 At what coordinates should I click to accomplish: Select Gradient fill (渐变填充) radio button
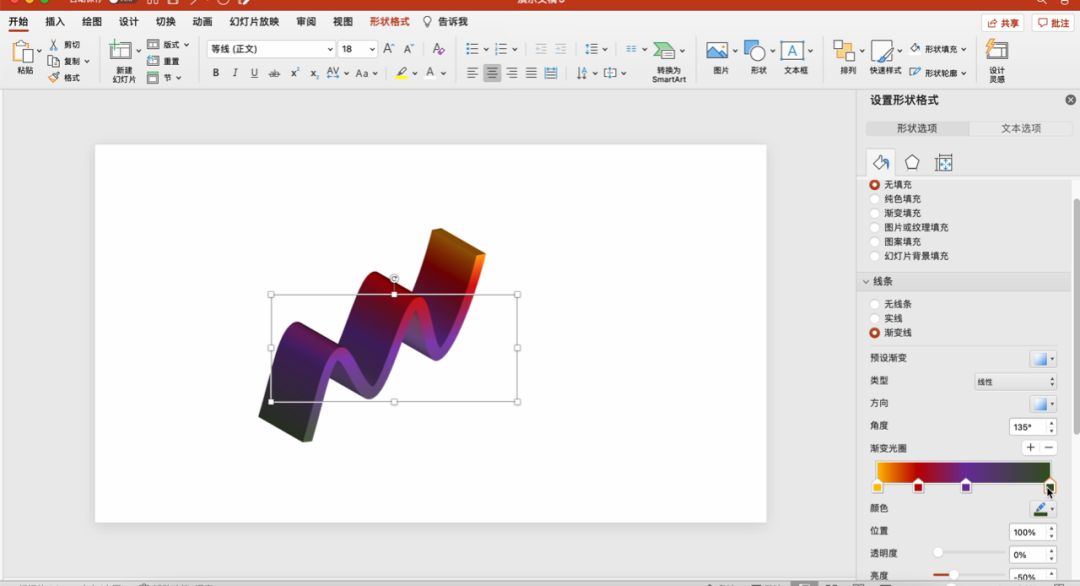(x=875, y=213)
